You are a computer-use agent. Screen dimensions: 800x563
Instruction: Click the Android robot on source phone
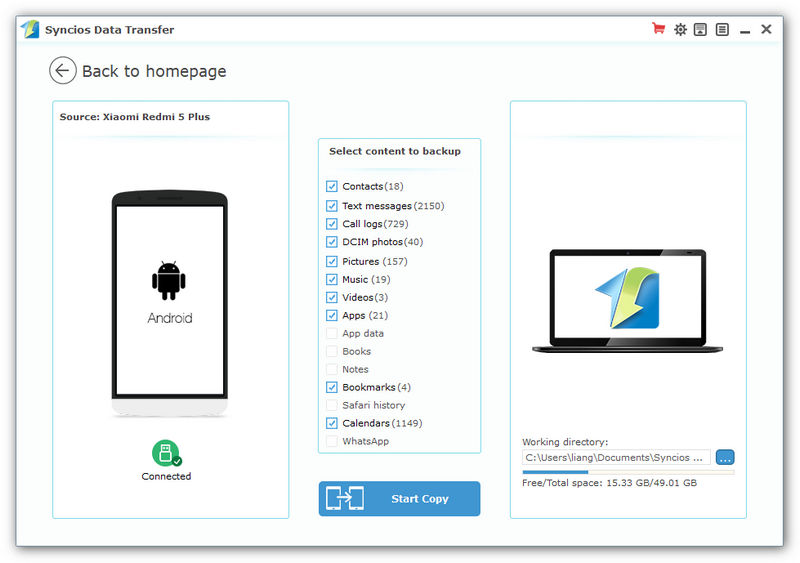[169, 280]
